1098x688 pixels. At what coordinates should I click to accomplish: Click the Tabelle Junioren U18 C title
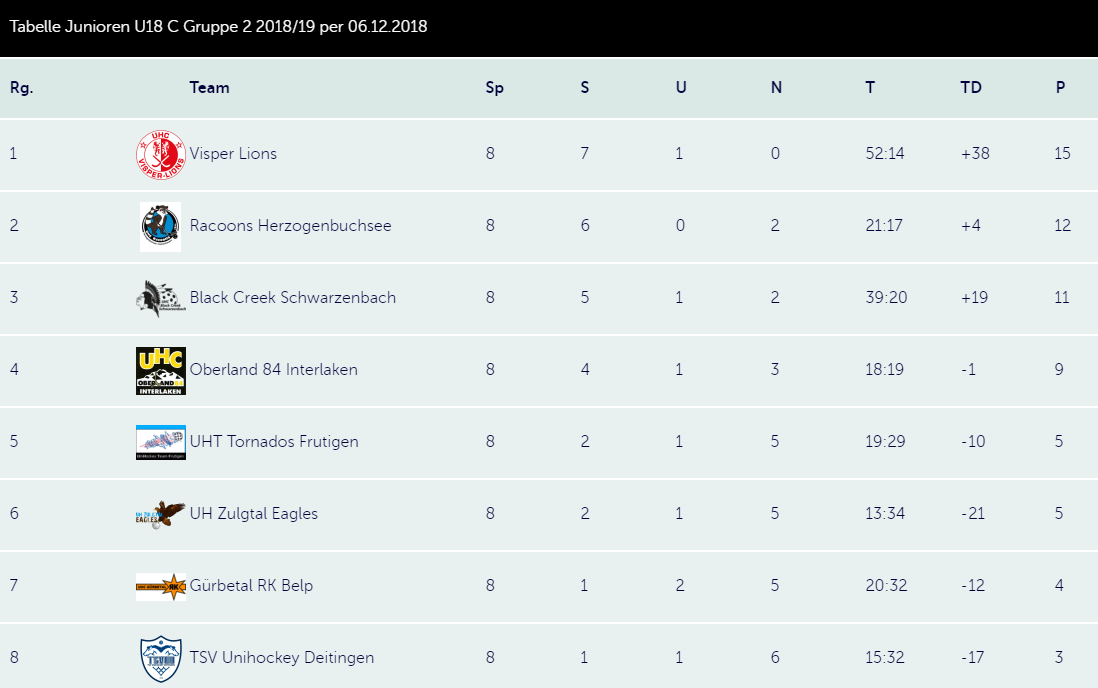(218, 27)
